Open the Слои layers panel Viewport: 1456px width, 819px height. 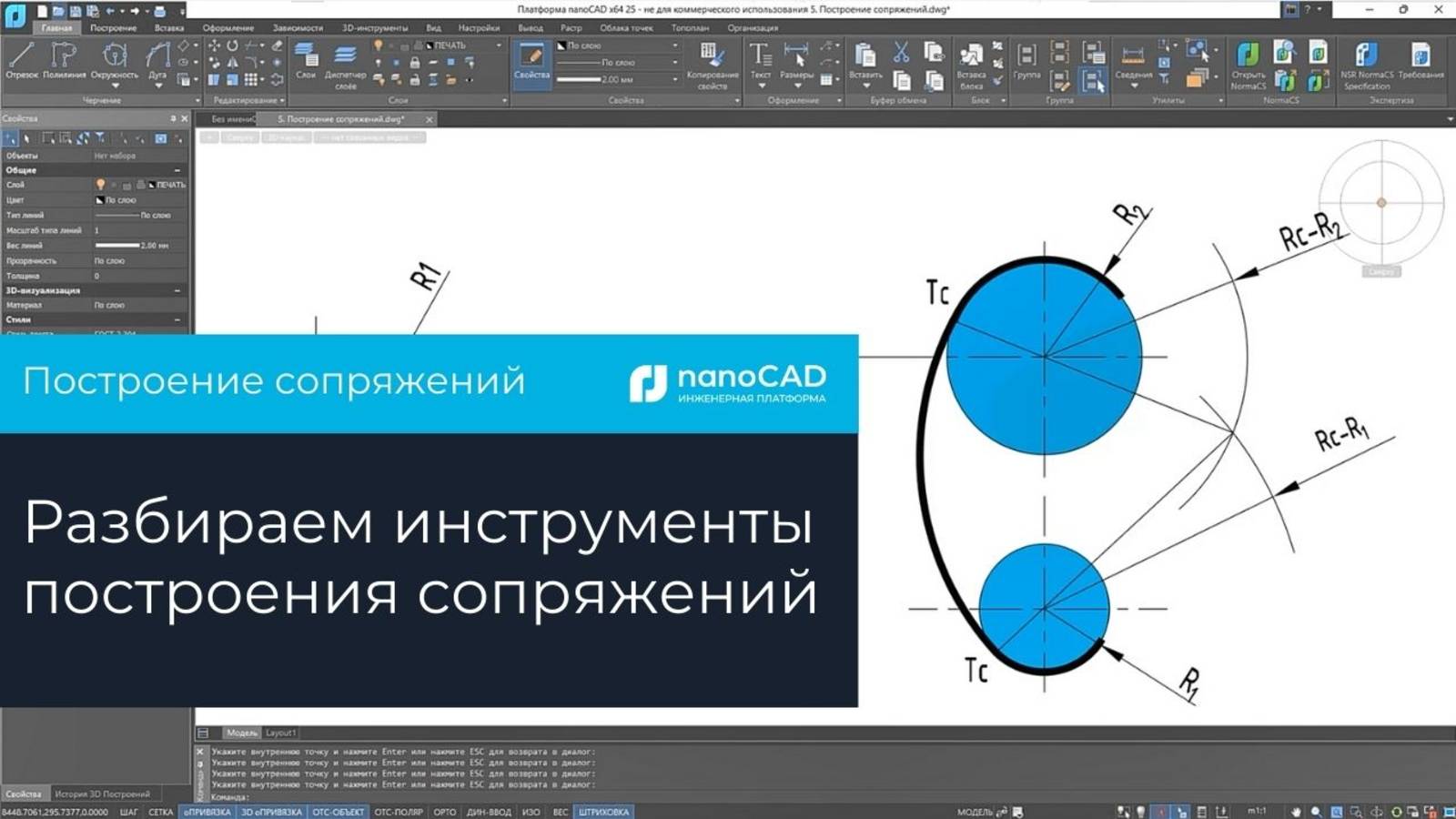(x=306, y=60)
